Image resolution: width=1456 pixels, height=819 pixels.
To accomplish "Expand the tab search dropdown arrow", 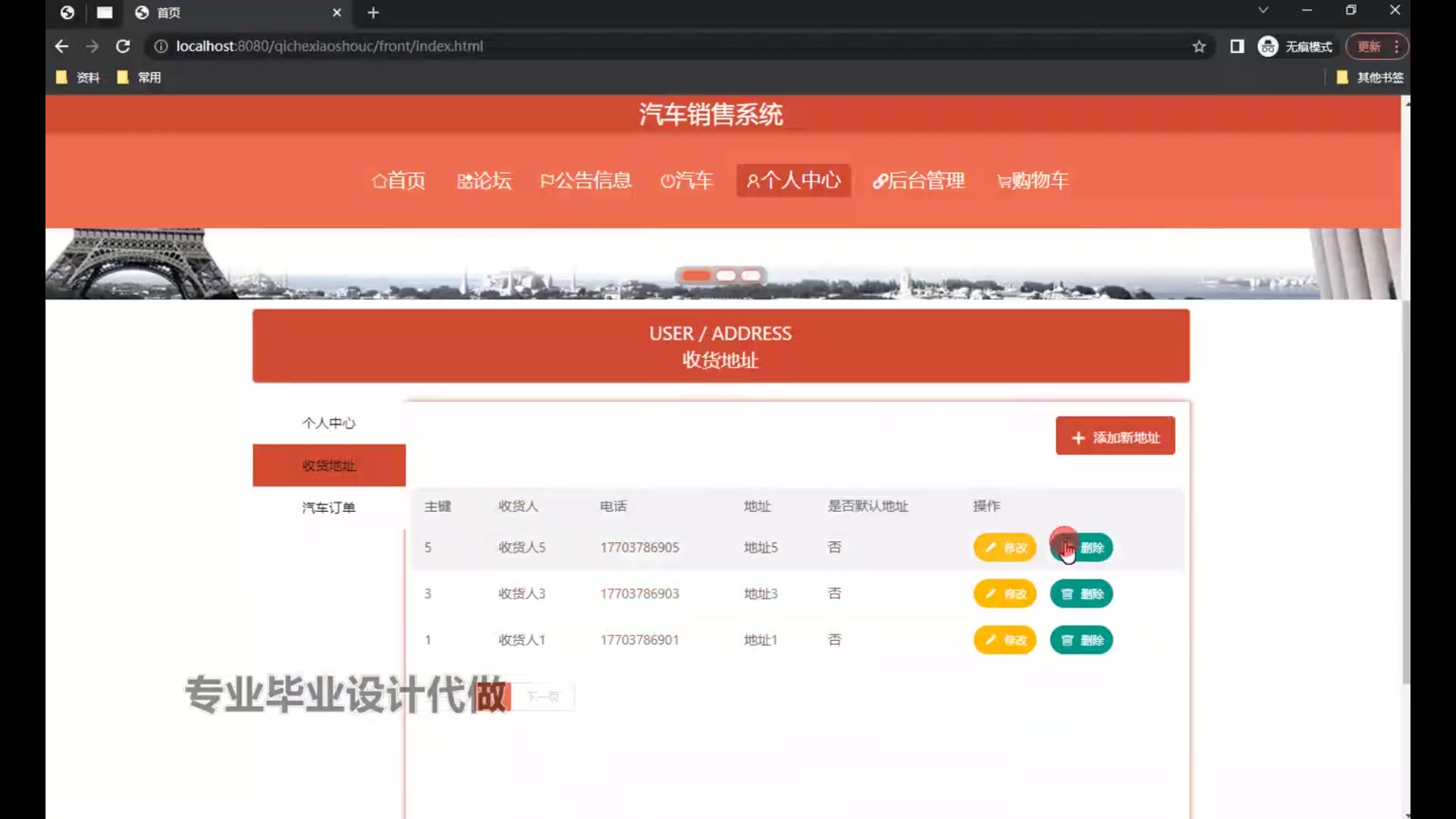I will tap(1263, 11).
